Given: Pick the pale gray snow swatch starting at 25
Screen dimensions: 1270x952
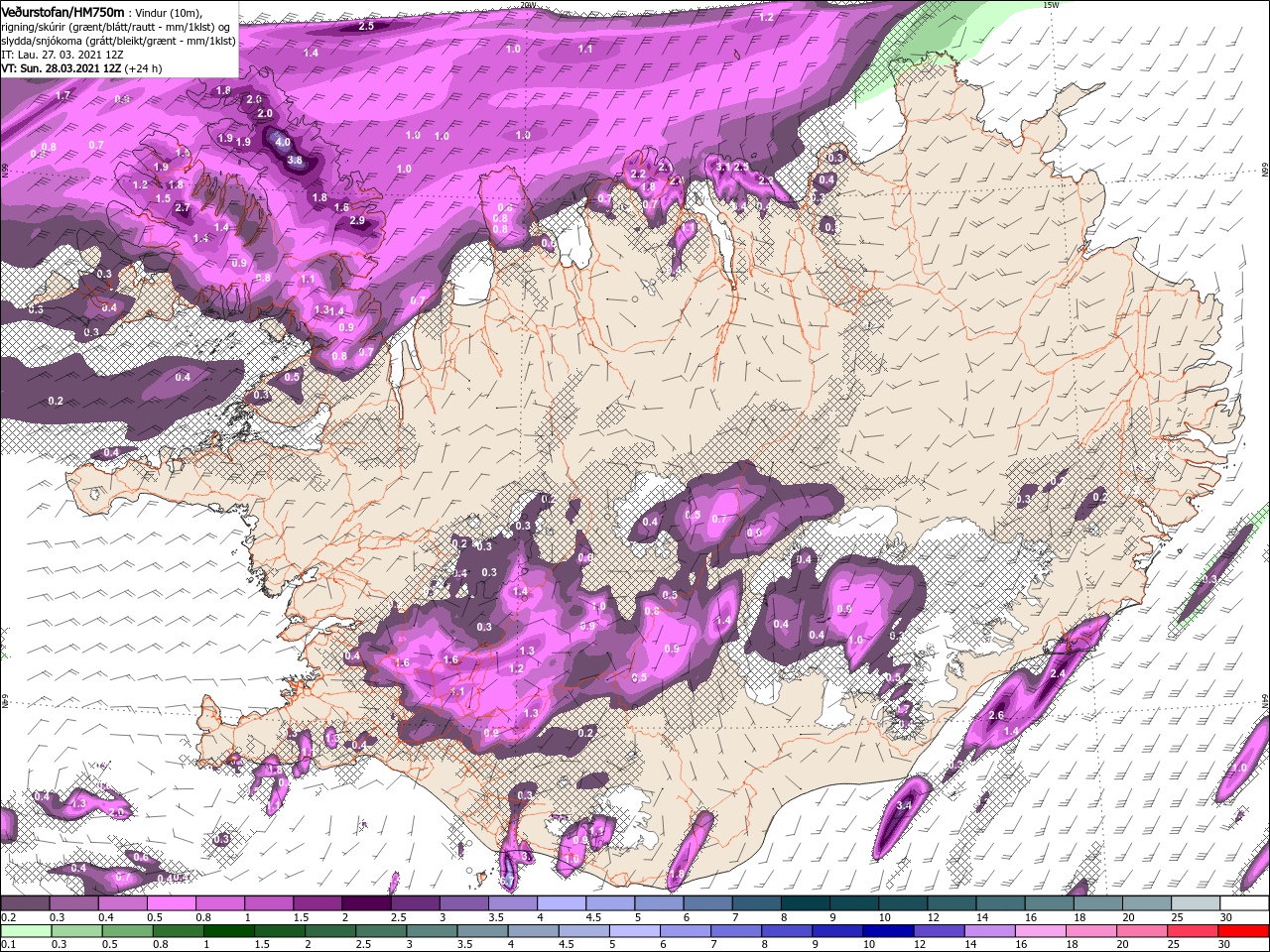Looking at the screenshot, I should pos(1197,903).
